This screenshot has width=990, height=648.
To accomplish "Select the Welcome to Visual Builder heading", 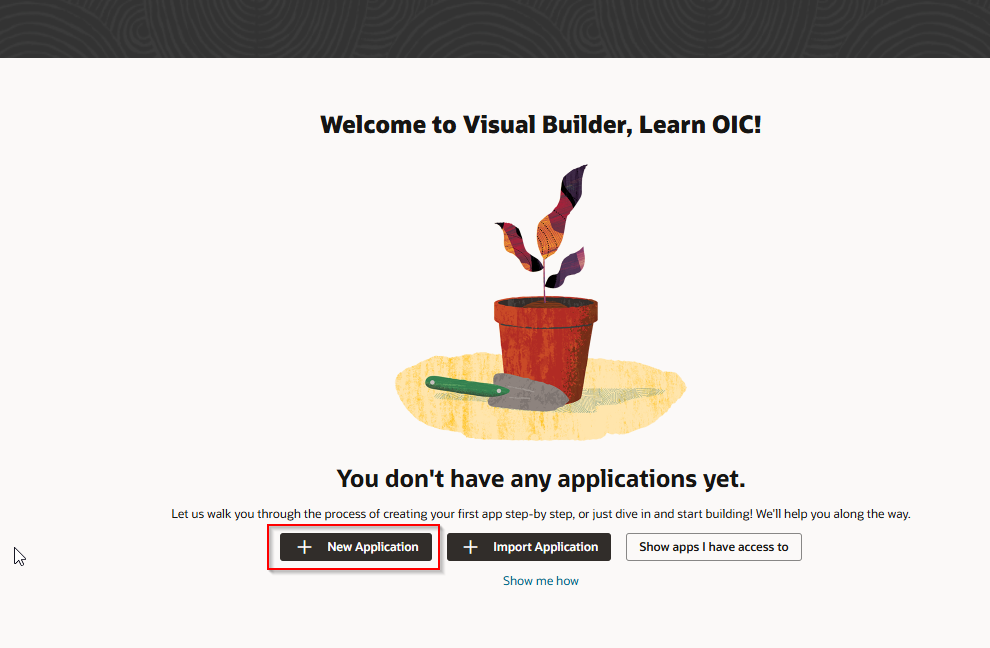I will [540, 124].
